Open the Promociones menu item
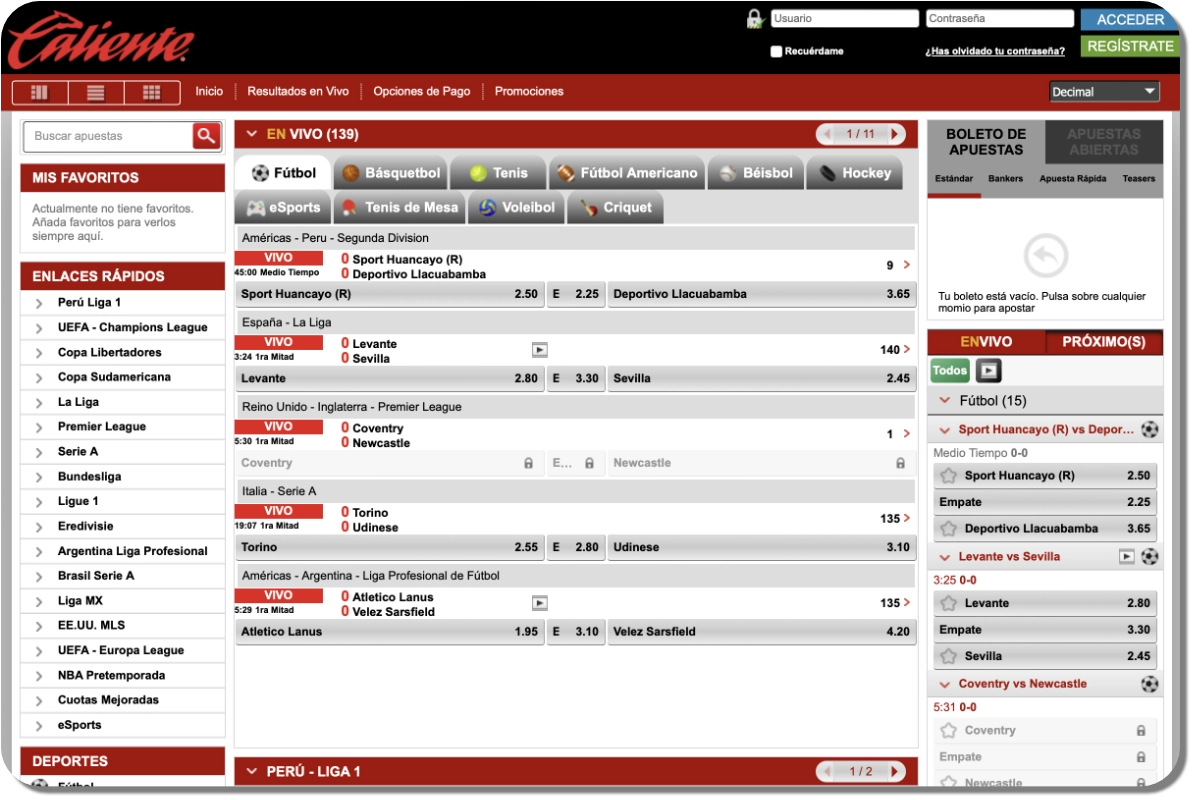Viewport: 1200px width, 800px height. (x=529, y=91)
